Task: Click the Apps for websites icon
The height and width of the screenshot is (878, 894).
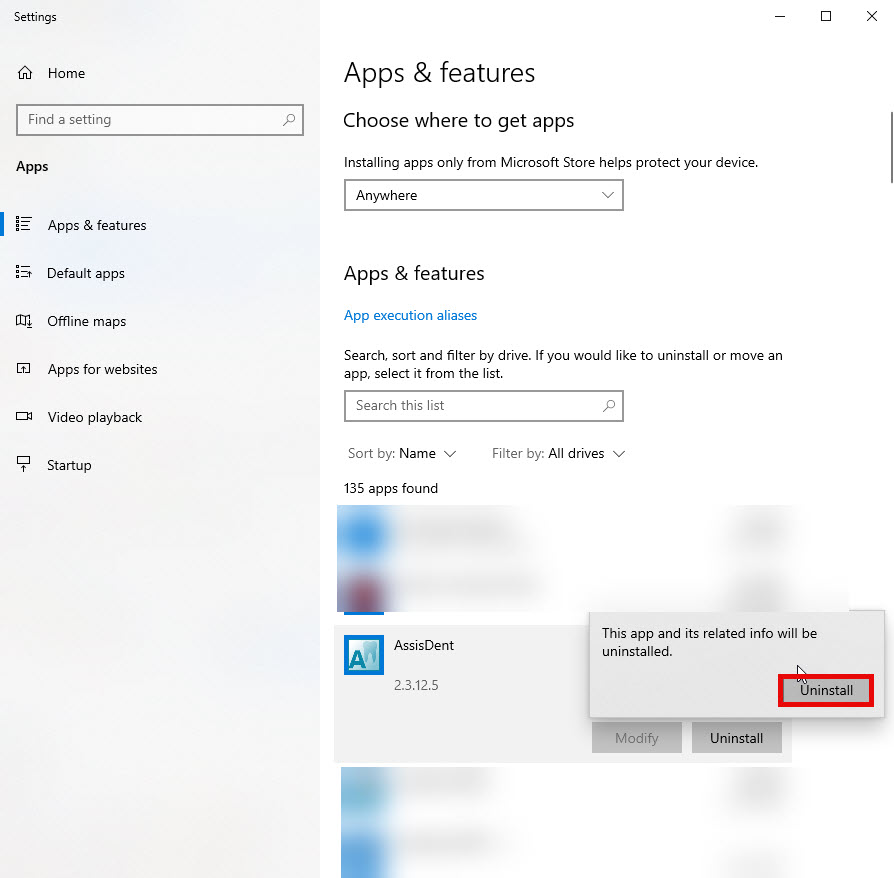Action: (23, 369)
